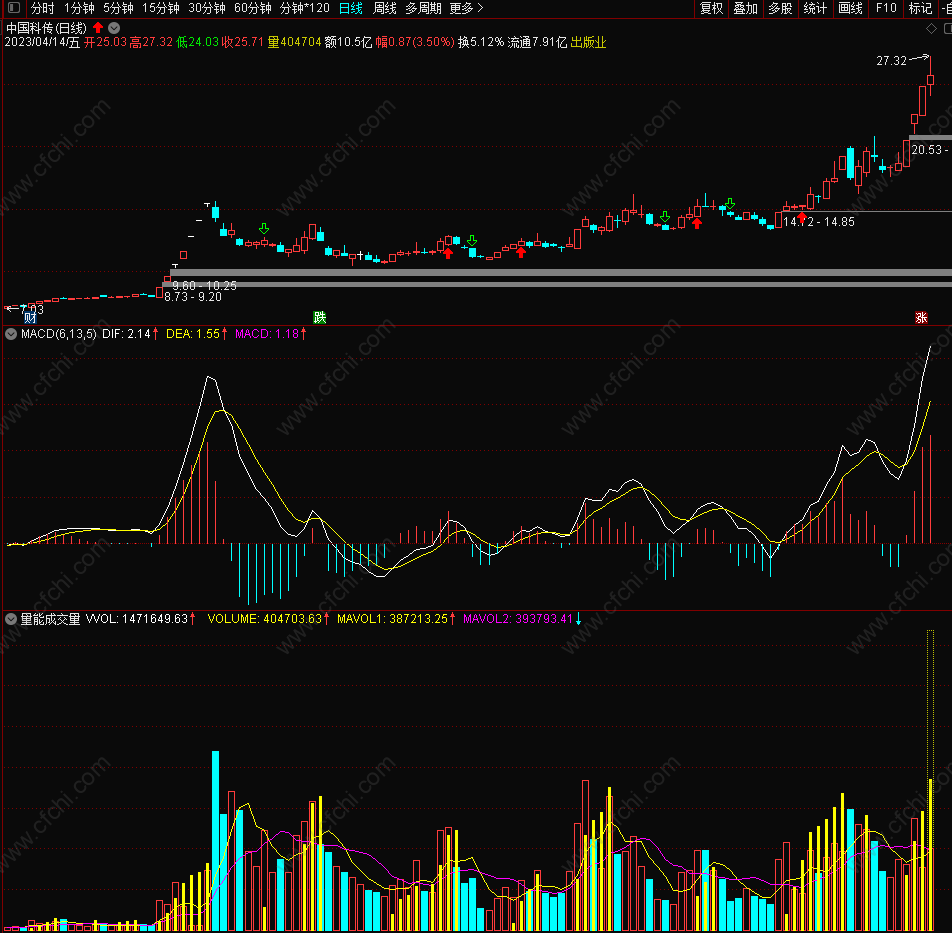Click the volume value 量404704
Image resolution: width=952 pixels, height=933 pixels.
[x=294, y=42]
